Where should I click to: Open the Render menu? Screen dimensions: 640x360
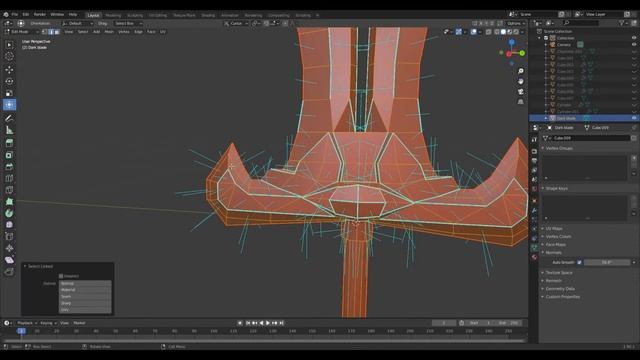(x=40, y=14)
